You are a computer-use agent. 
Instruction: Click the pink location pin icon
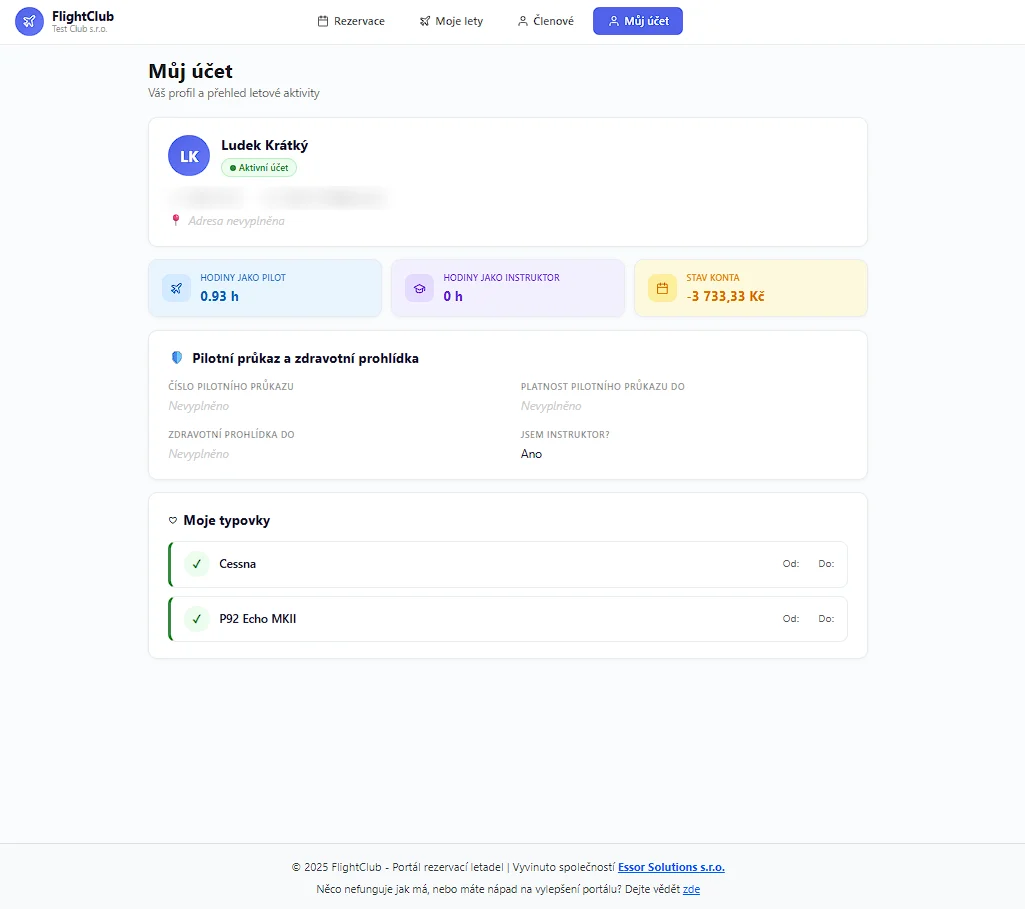coord(175,220)
